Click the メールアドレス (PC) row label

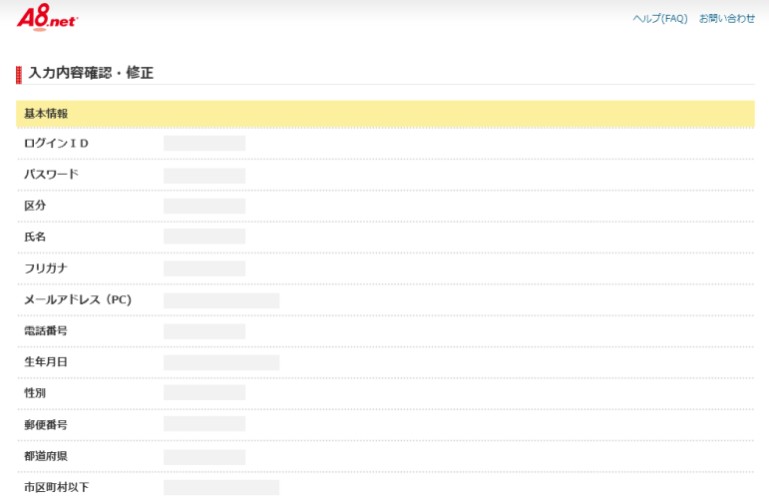pyautogui.click(x=78, y=300)
